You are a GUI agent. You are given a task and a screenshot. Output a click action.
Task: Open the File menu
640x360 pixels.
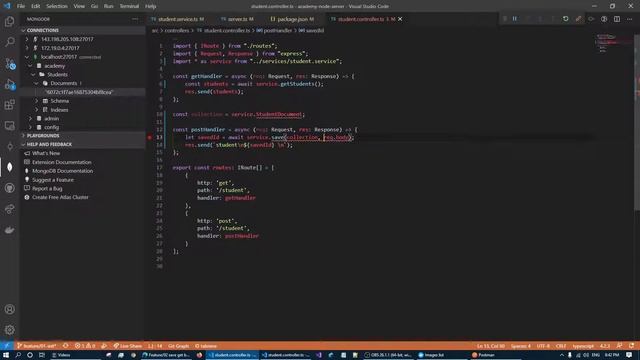click(x=21, y=6)
